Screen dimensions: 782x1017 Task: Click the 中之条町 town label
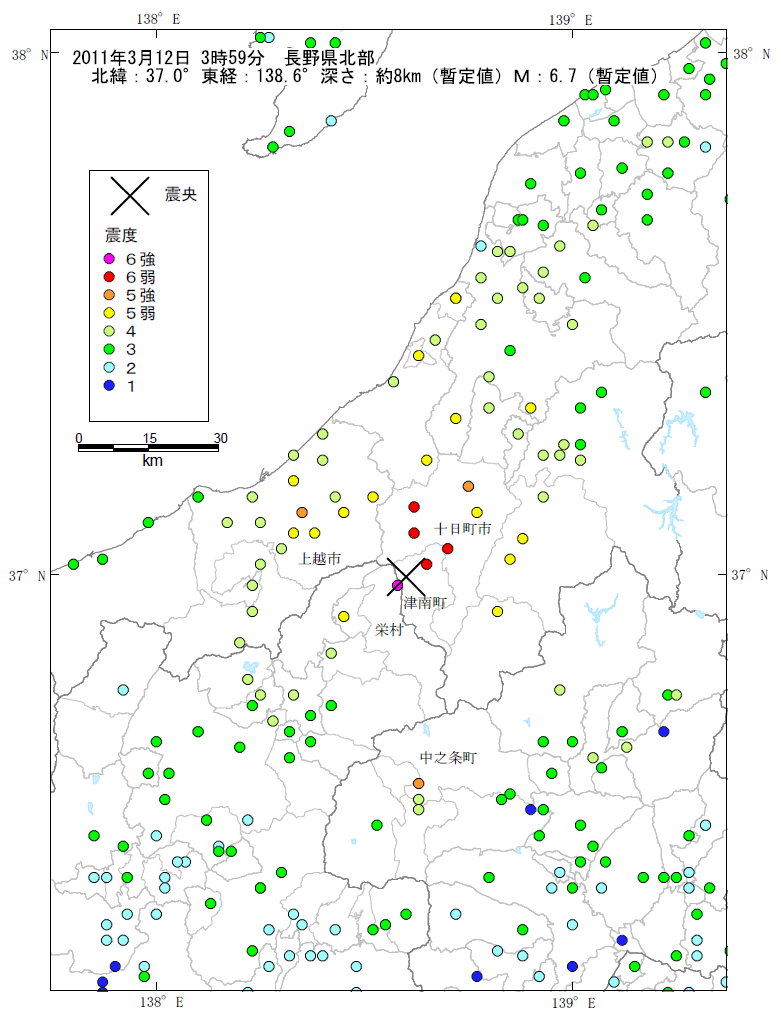tap(448, 758)
